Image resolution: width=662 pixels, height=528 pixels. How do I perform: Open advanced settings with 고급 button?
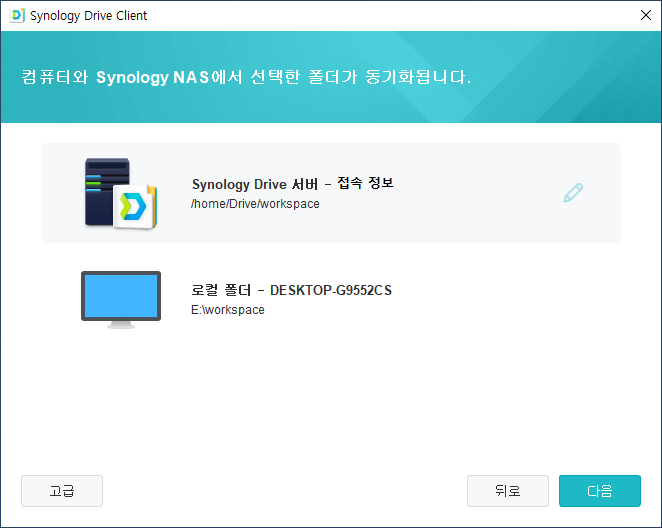[x=62, y=491]
